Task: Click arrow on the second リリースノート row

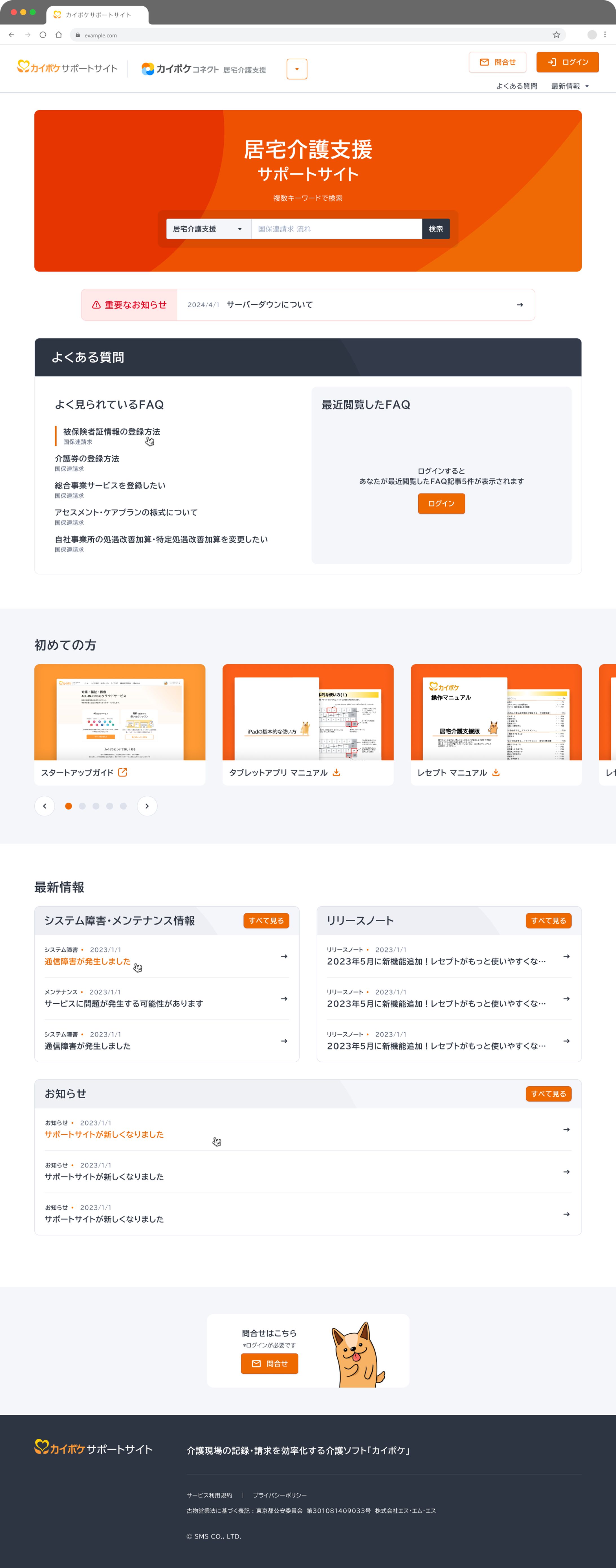Action: 567,998
